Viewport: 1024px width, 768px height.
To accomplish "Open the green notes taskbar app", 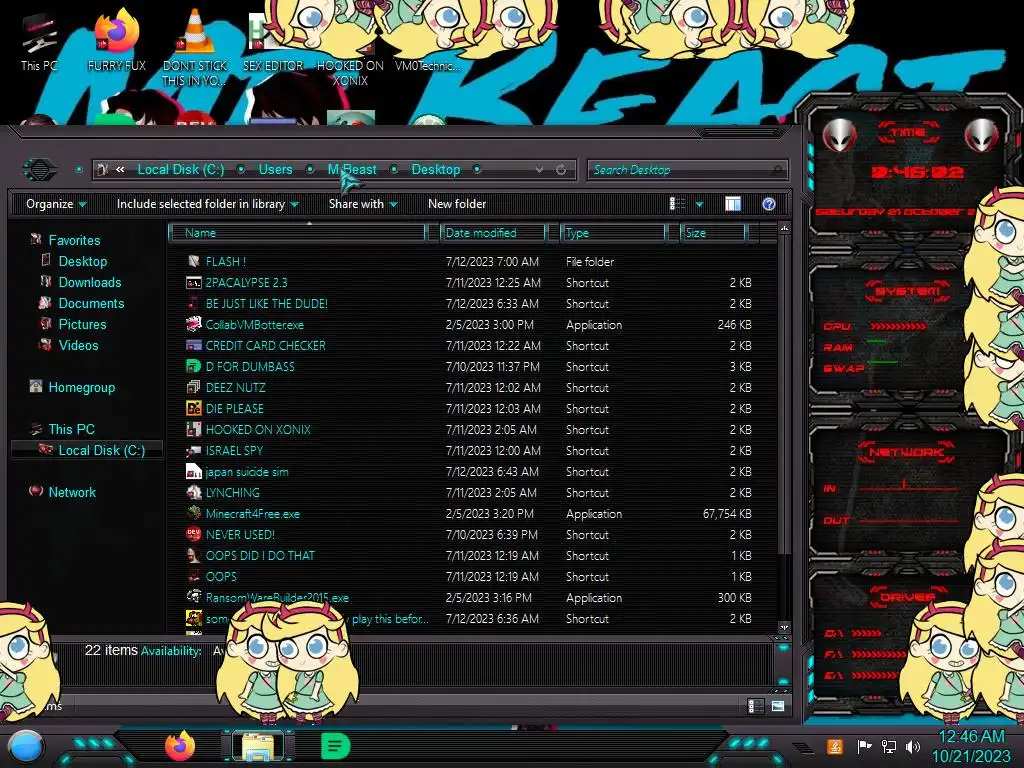I will click(336, 746).
